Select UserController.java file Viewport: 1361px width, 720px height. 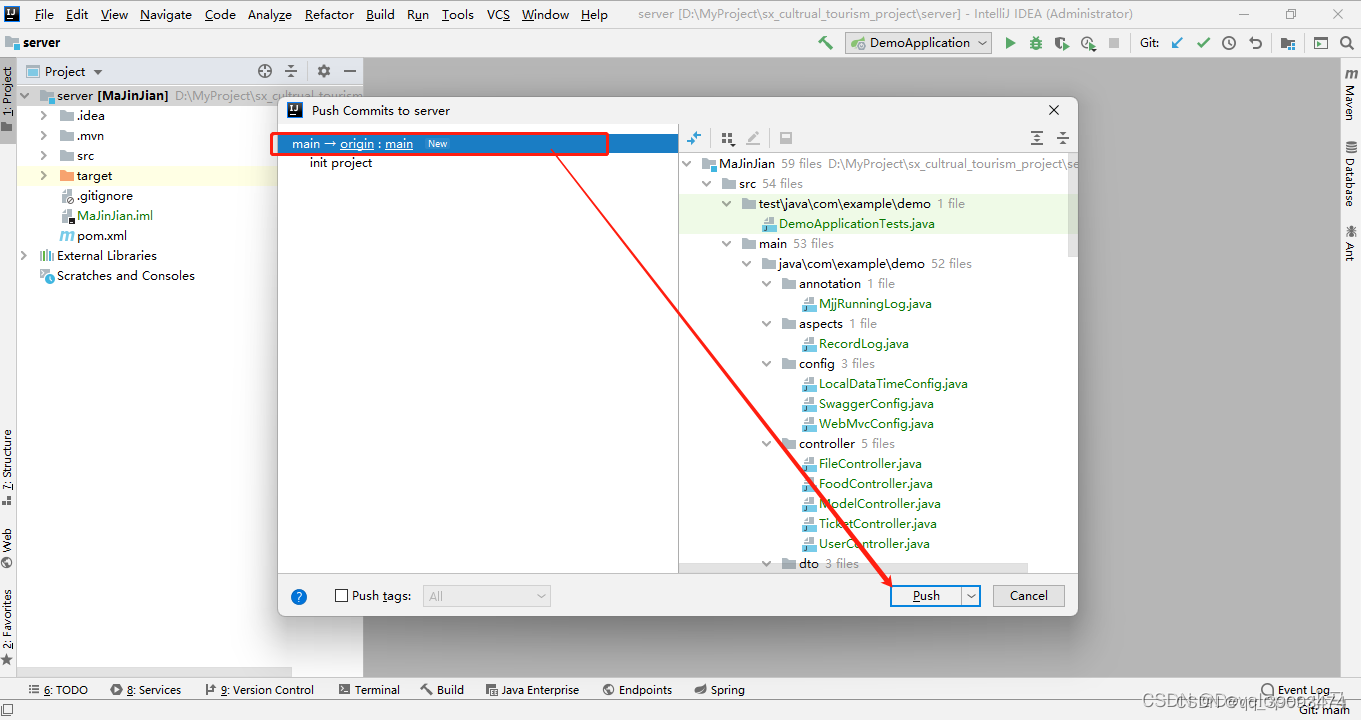[874, 544]
